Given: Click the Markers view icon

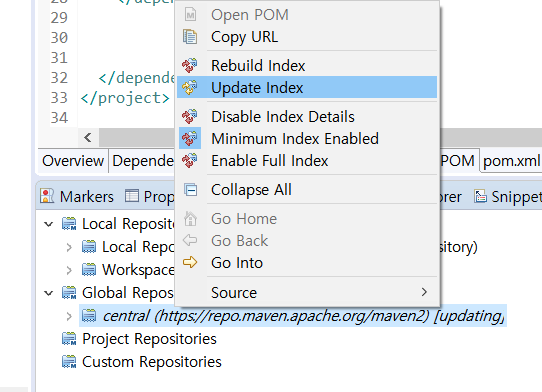Looking at the screenshot, I should pyautogui.click(x=47, y=196).
